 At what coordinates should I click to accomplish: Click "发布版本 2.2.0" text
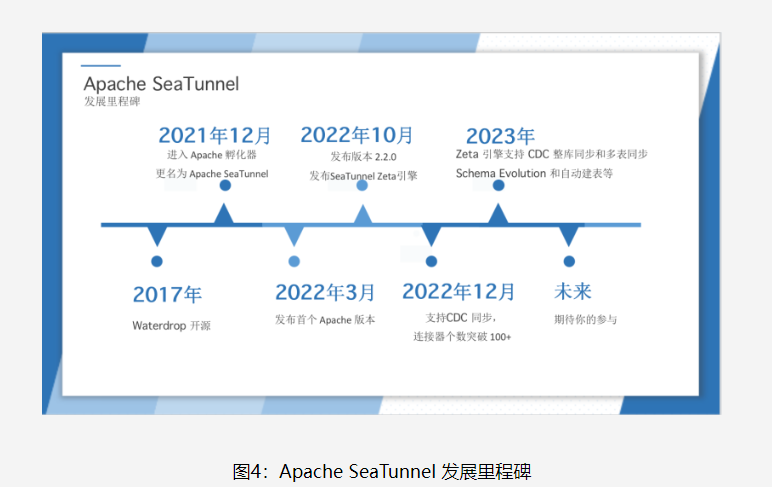[x=363, y=157]
